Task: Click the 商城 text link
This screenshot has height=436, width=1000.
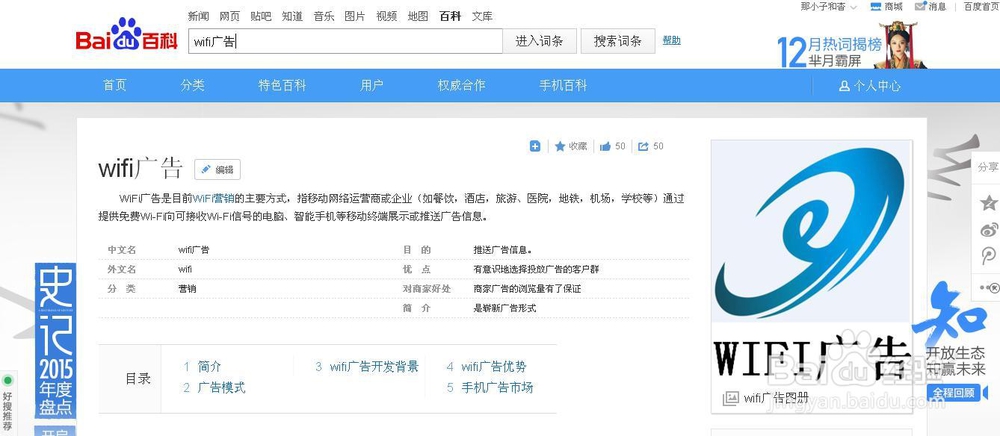Action: pos(893,6)
